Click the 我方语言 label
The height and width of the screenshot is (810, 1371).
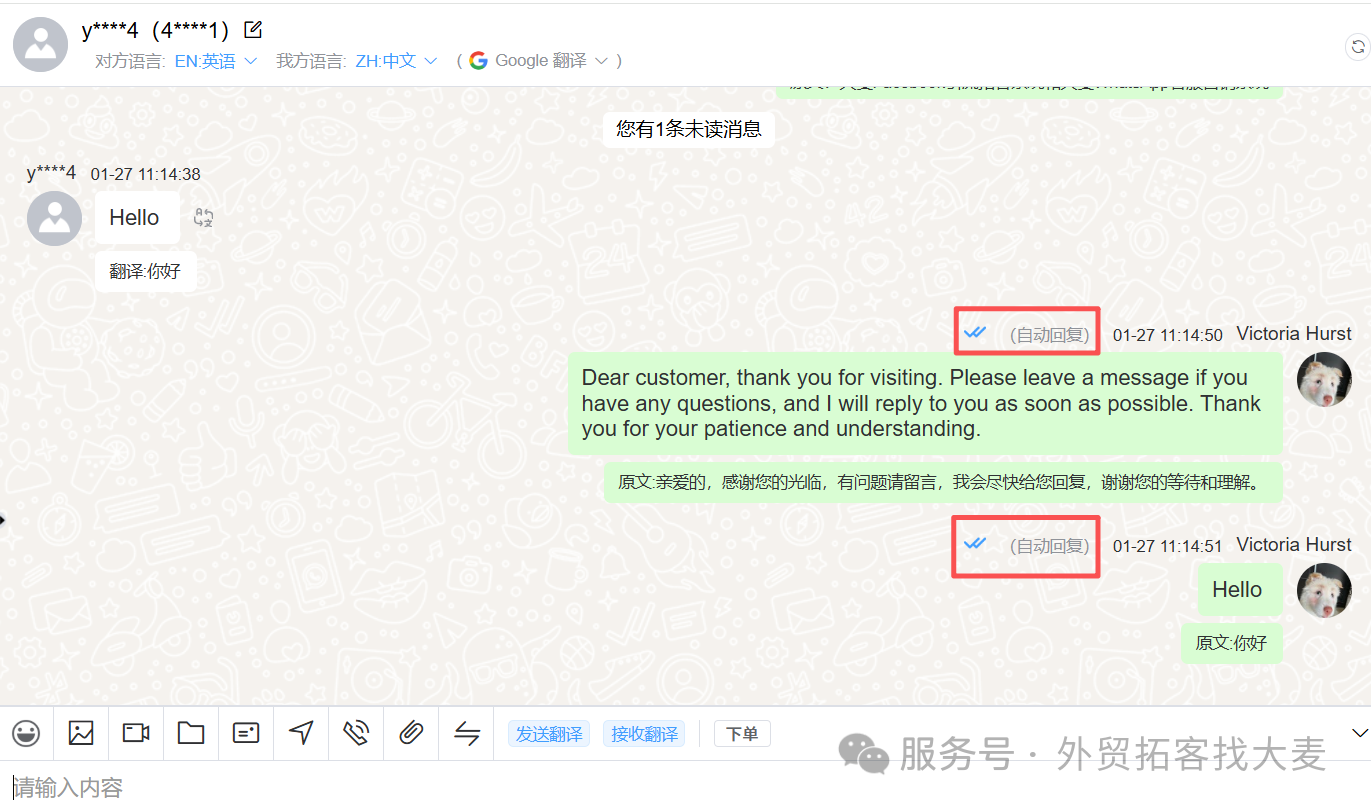(x=311, y=61)
